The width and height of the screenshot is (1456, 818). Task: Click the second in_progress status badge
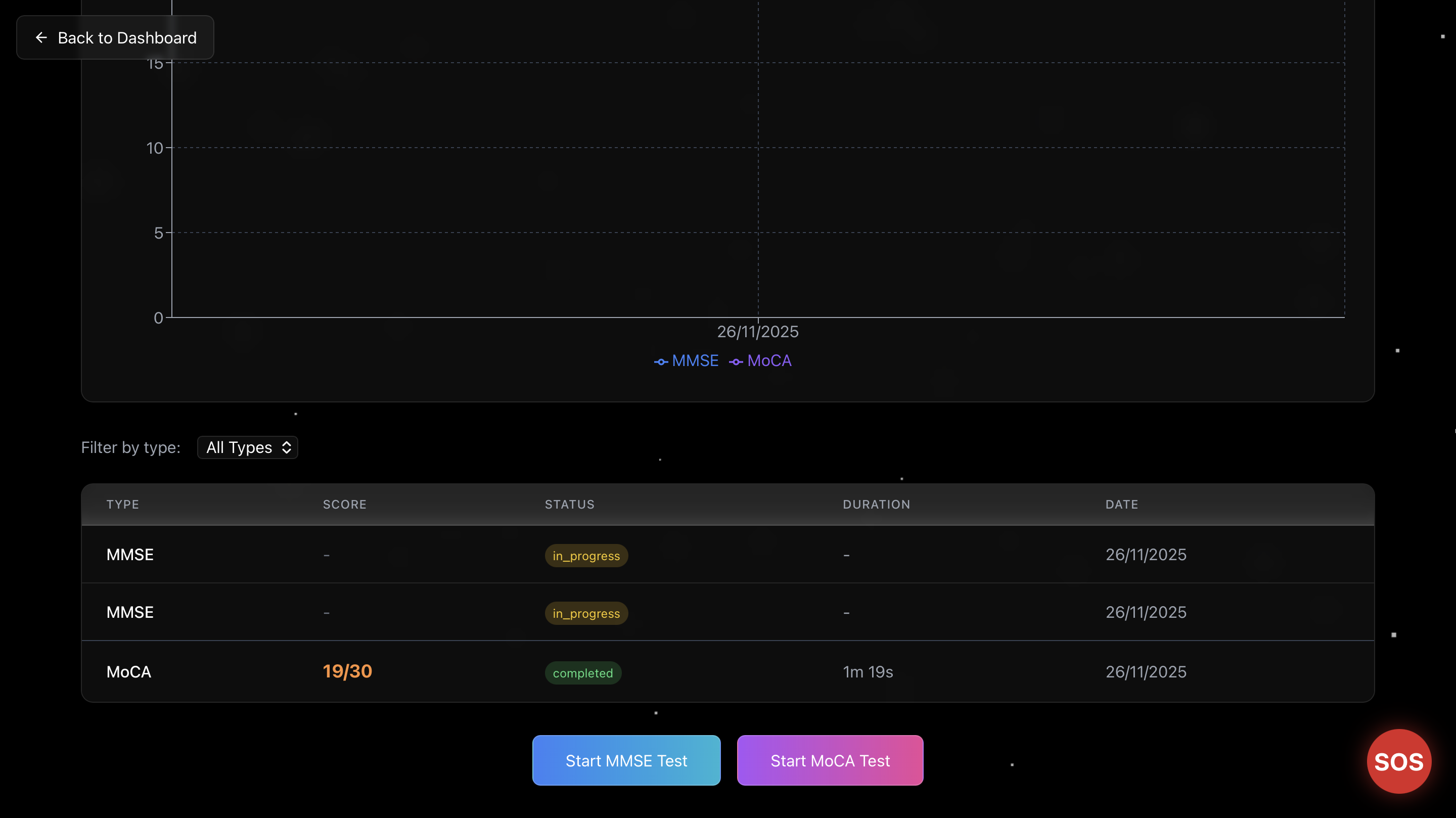tap(586, 613)
